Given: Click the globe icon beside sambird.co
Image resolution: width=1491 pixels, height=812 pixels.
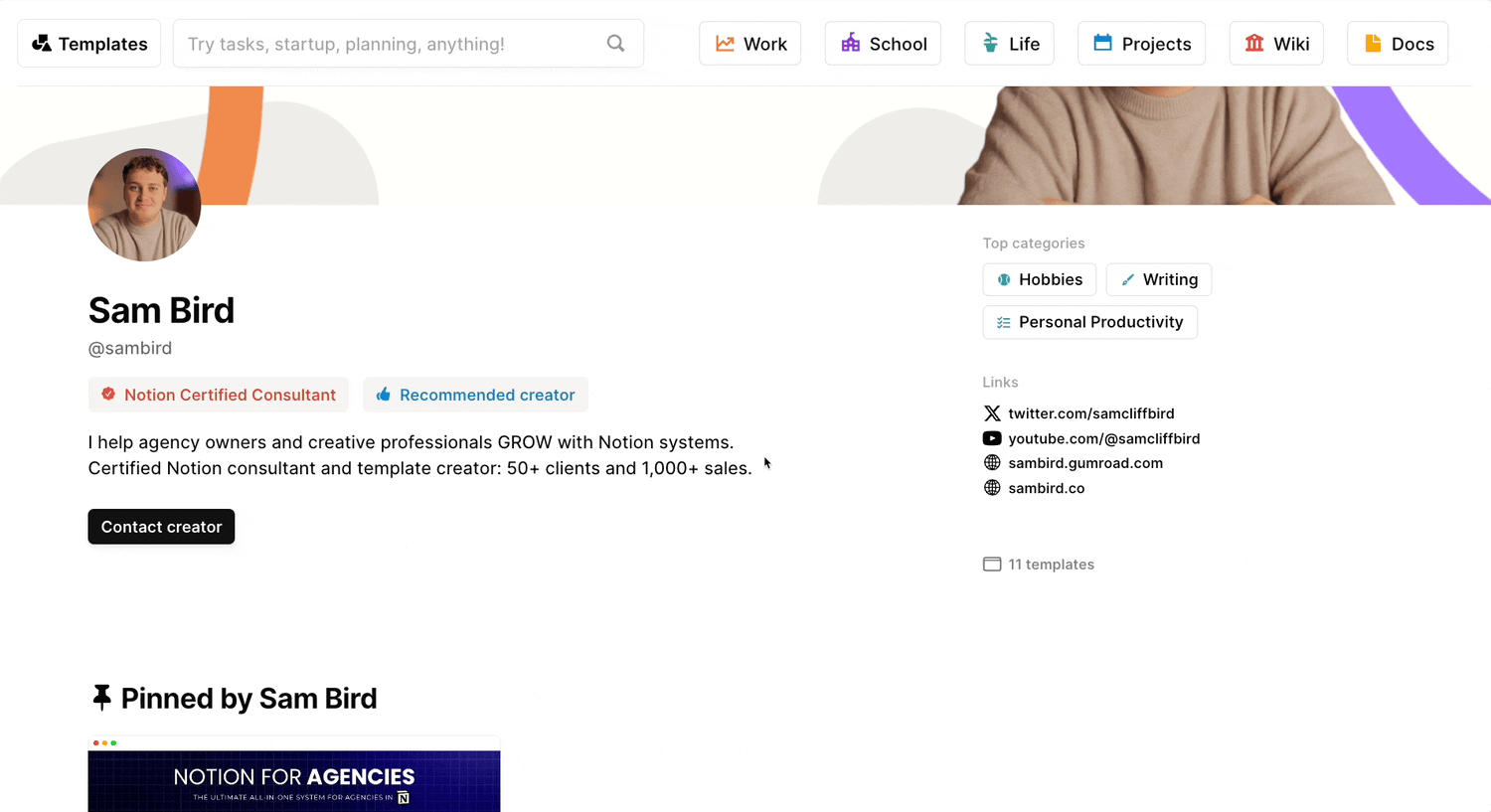Looking at the screenshot, I should 992,488.
